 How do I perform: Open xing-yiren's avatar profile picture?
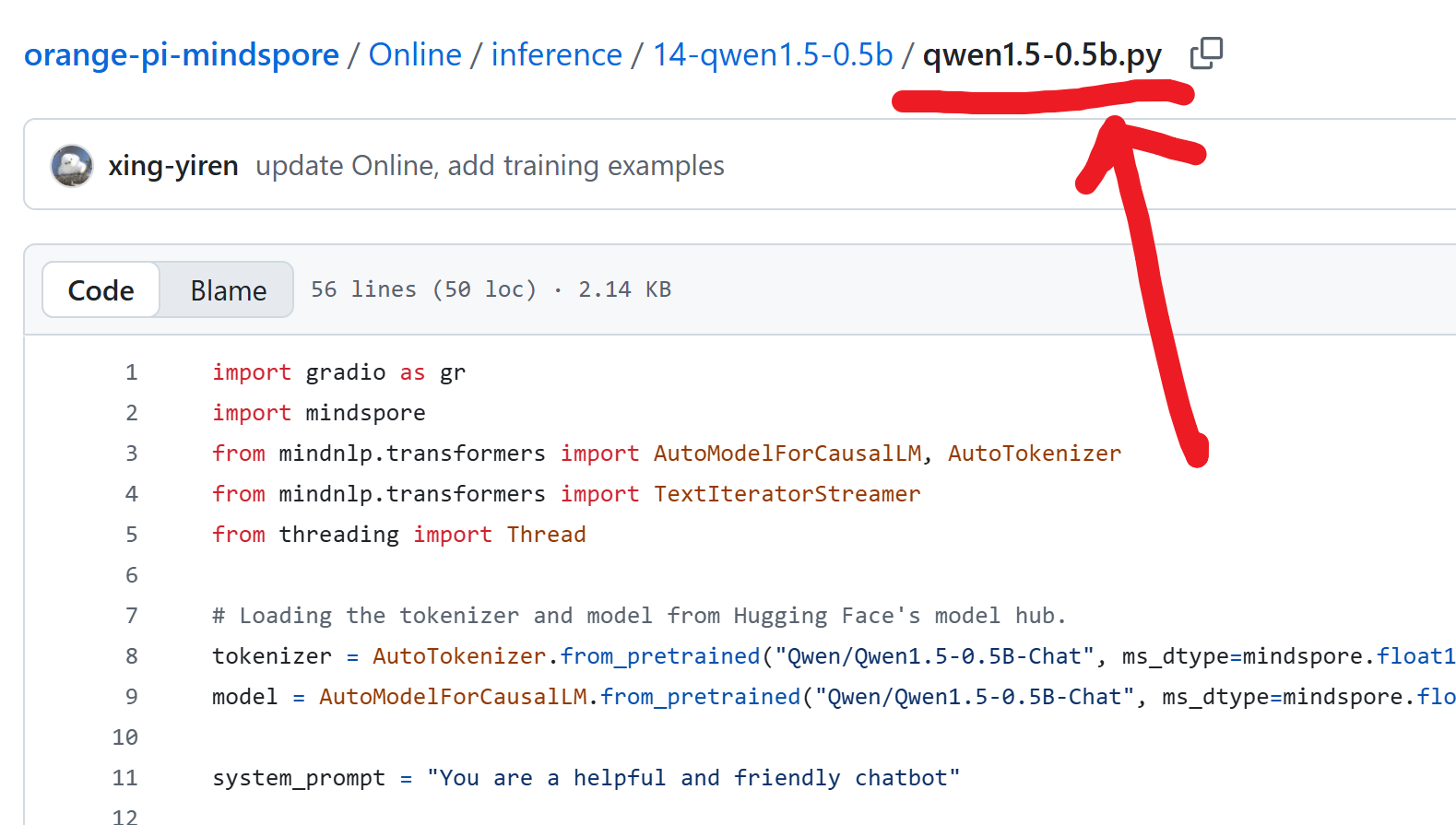coord(71,166)
